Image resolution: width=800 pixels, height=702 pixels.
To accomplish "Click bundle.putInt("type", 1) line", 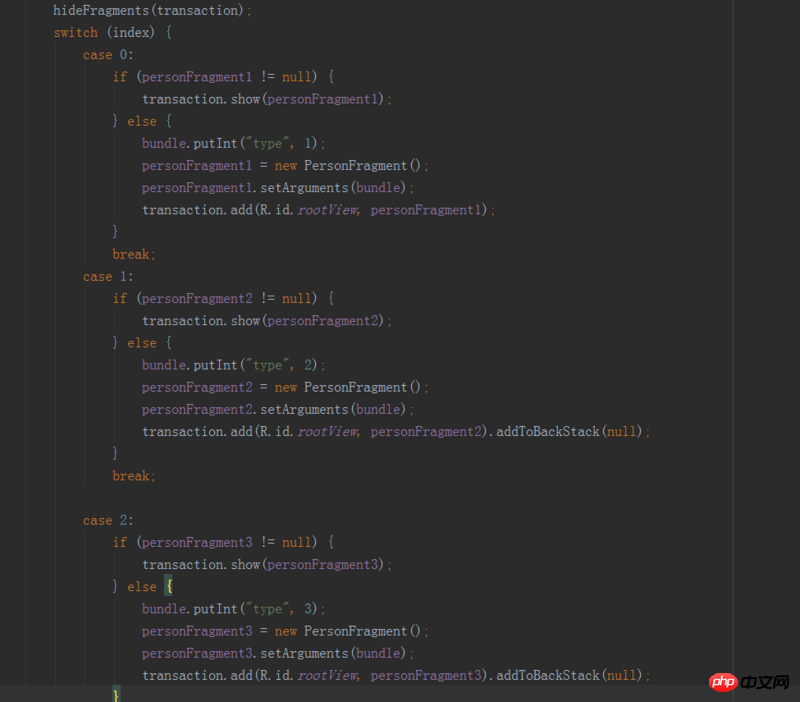I will 233,143.
